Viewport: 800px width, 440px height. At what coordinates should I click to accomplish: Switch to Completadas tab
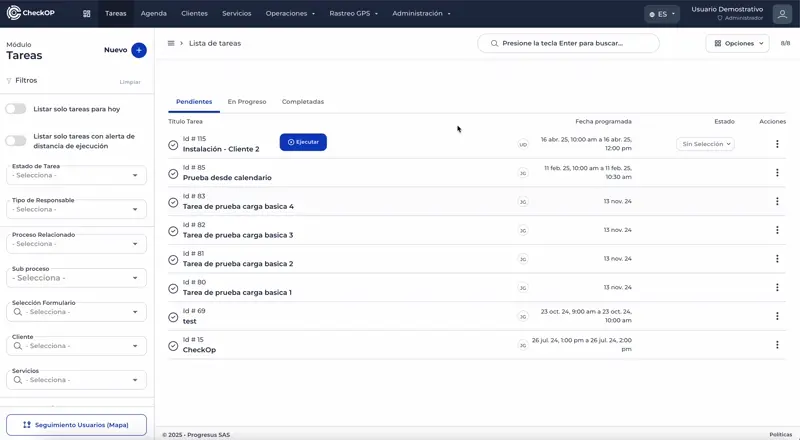pyautogui.click(x=303, y=102)
